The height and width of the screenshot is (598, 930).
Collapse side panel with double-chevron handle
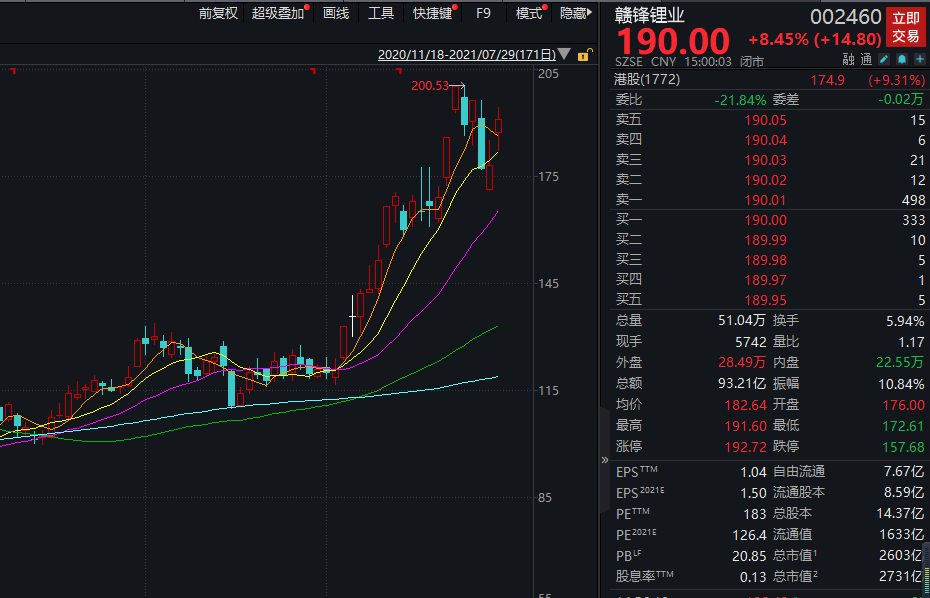604,460
